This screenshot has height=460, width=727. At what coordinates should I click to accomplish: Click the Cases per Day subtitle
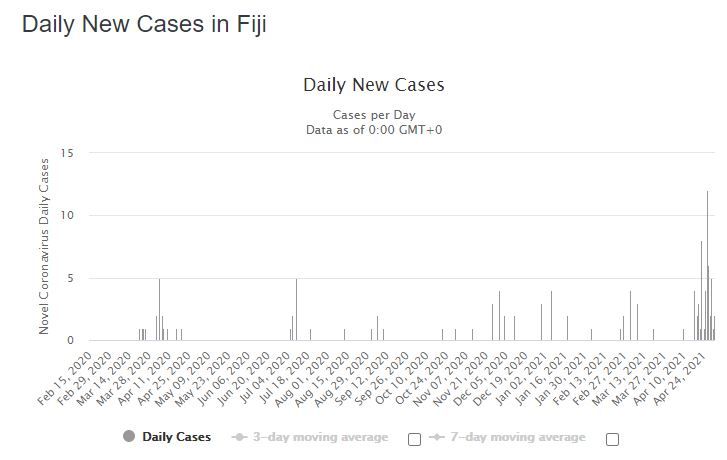coord(373,114)
